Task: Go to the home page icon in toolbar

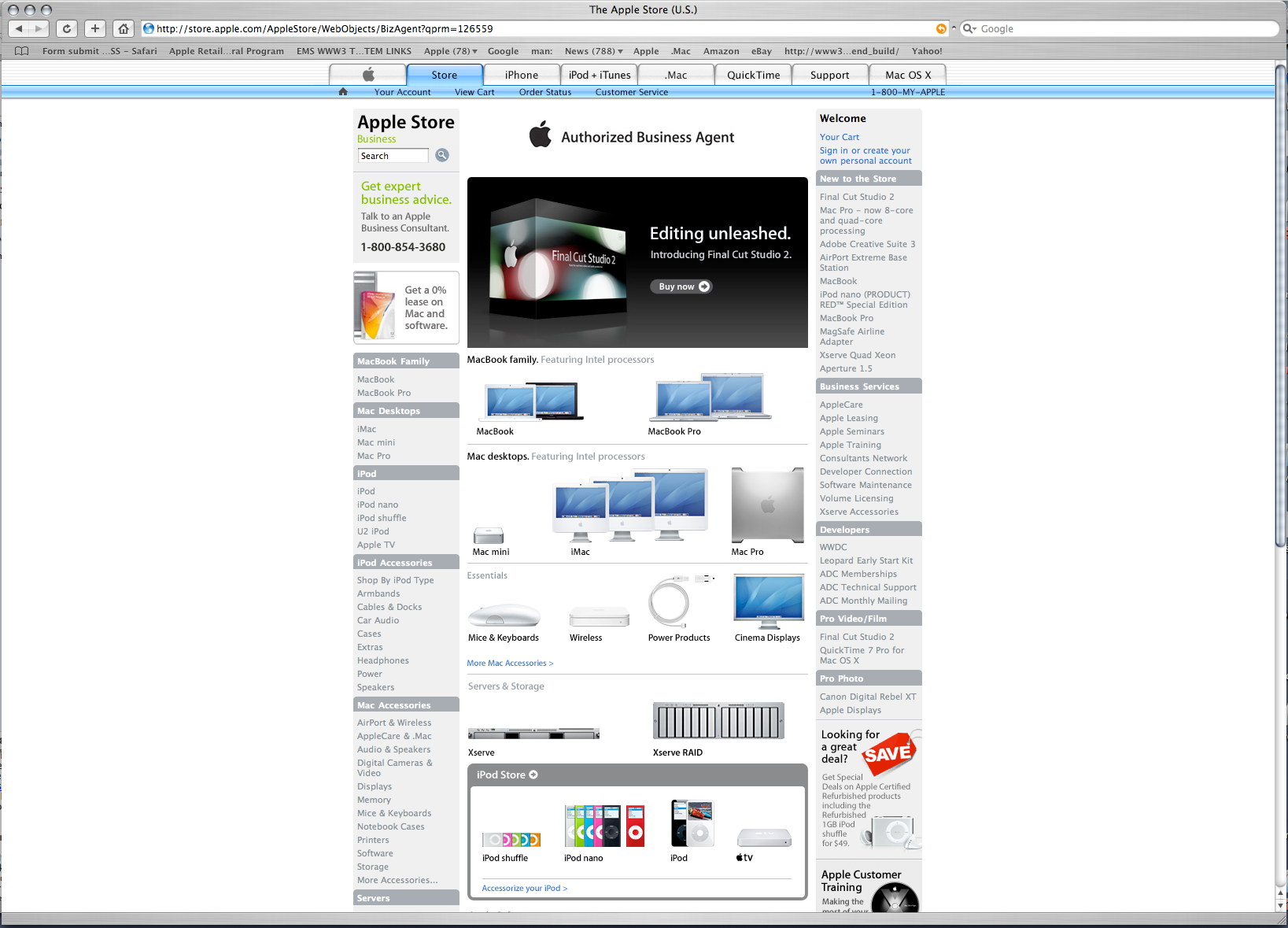Action: [x=124, y=28]
